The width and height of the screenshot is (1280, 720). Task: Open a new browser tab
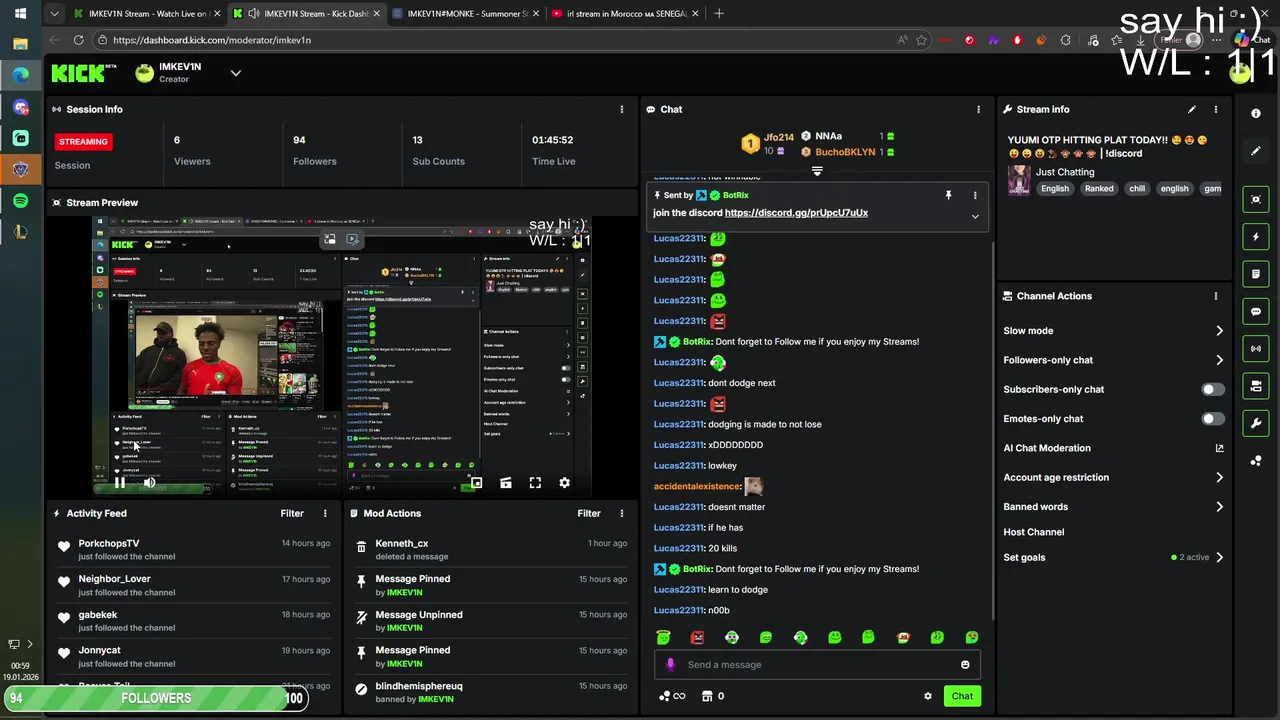click(x=719, y=14)
